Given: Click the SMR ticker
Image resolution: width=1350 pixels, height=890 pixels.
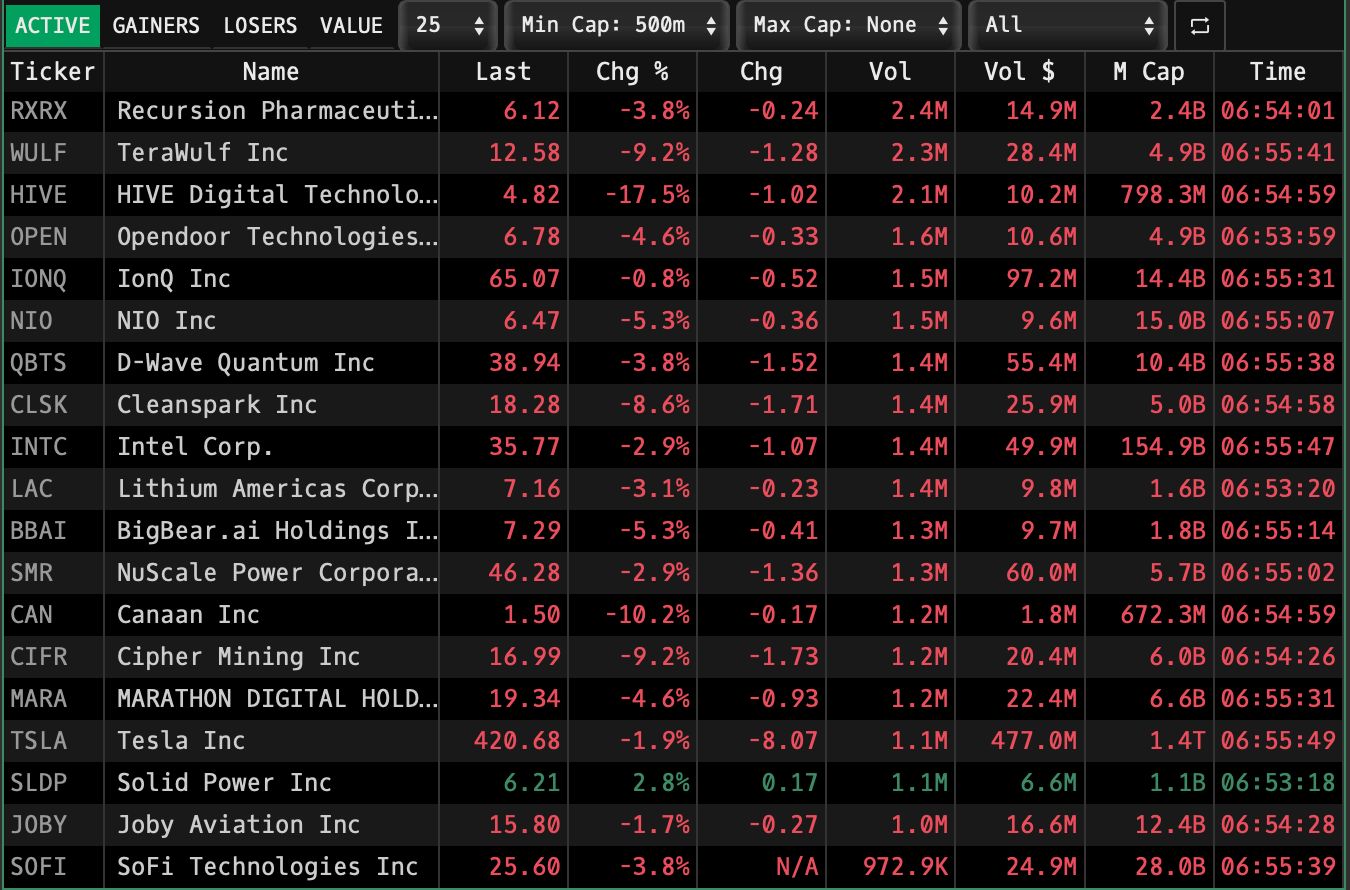Looking at the screenshot, I should (32, 573).
